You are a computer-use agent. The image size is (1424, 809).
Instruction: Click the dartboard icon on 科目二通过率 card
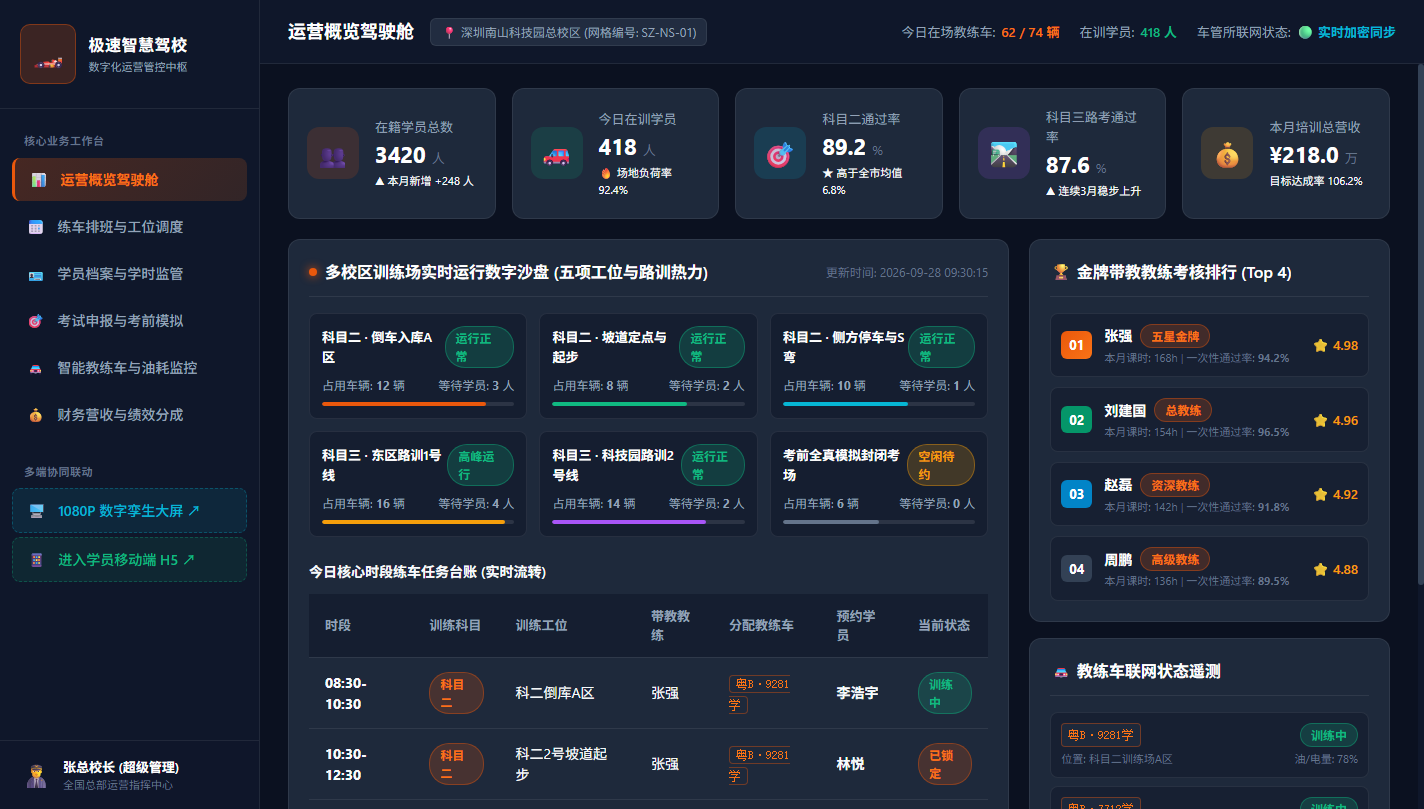point(780,153)
